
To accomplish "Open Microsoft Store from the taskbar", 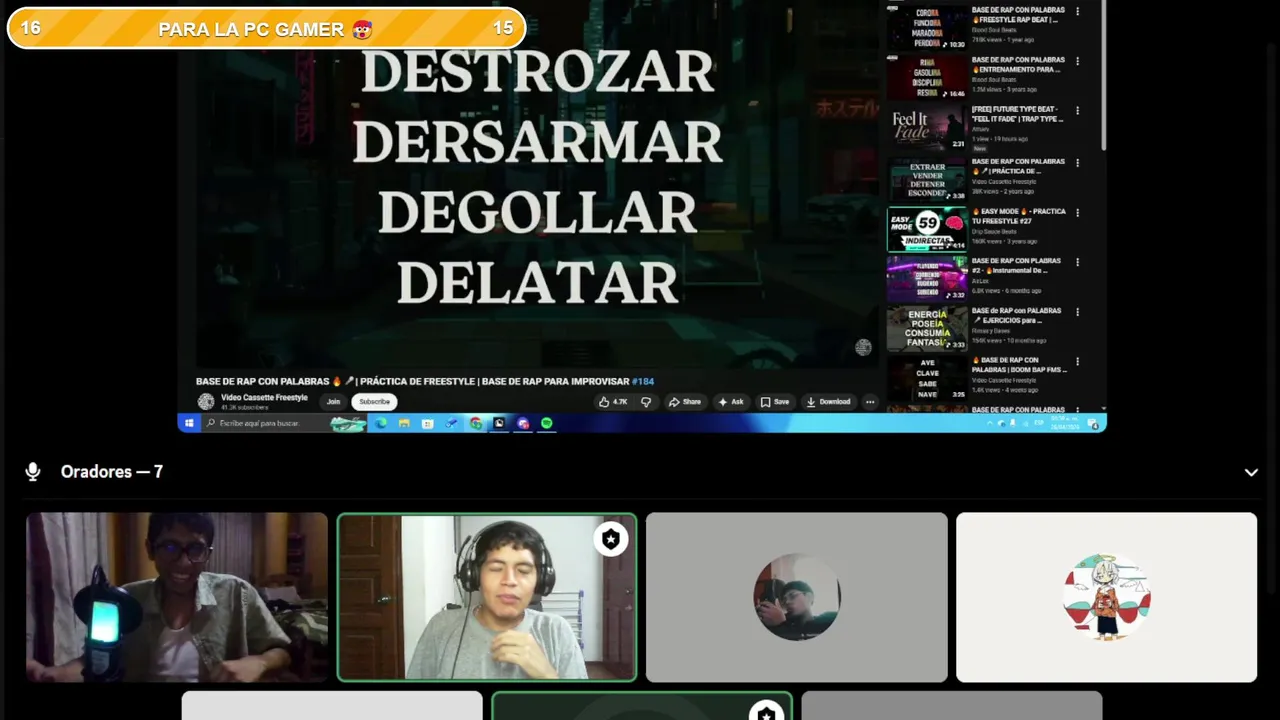I will point(428,424).
